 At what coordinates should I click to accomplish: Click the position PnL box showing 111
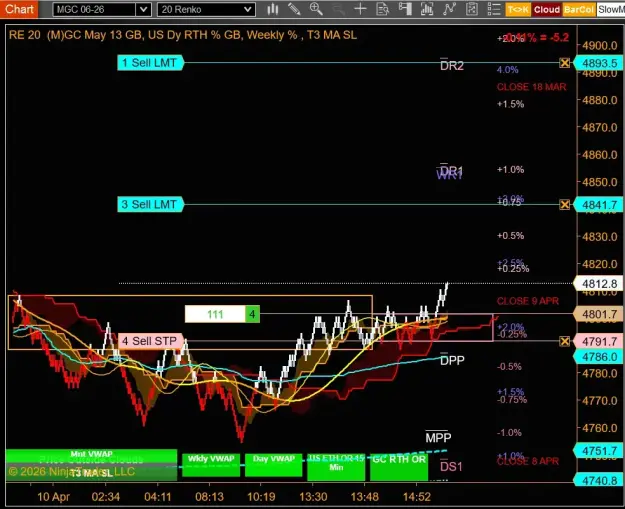pyautogui.click(x=215, y=314)
